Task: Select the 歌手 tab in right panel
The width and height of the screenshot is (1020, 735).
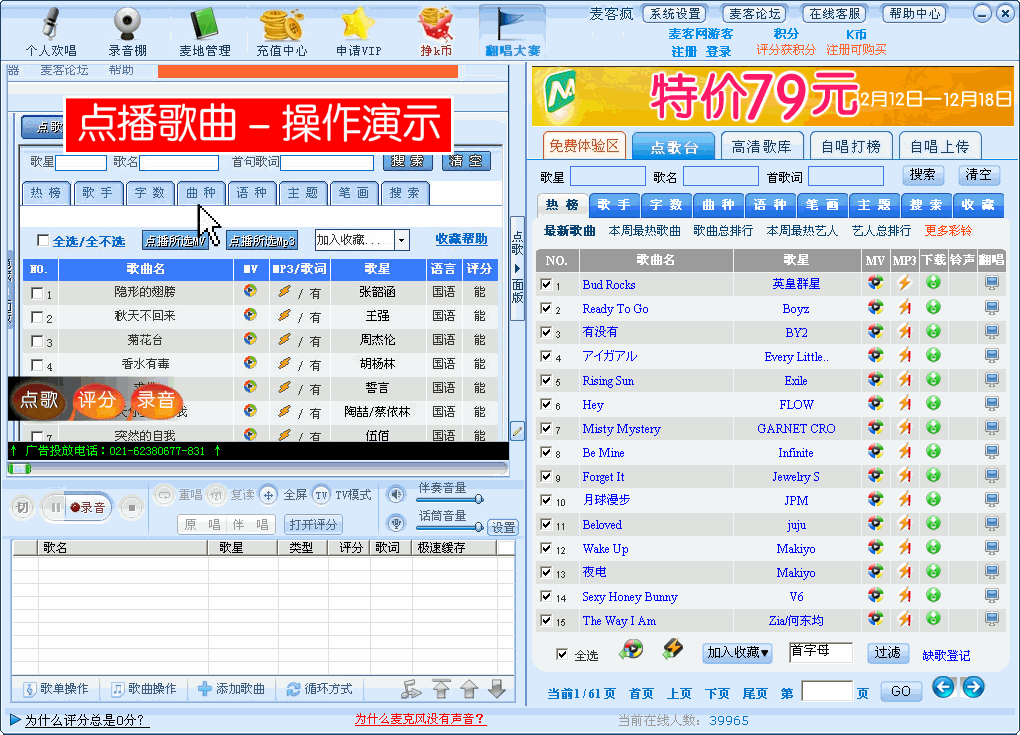Action: 614,204
